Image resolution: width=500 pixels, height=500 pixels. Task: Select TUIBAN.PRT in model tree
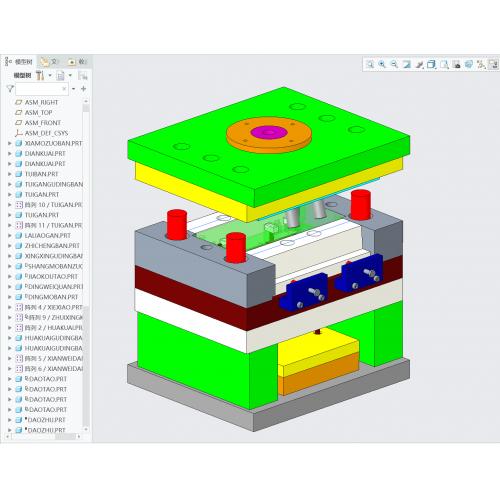[x=41, y=174]
